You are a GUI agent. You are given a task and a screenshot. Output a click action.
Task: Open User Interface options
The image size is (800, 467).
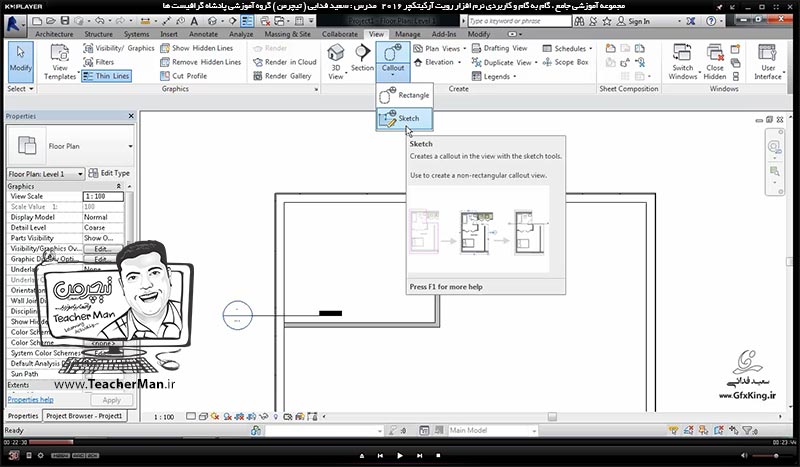(x=768, y=62)
